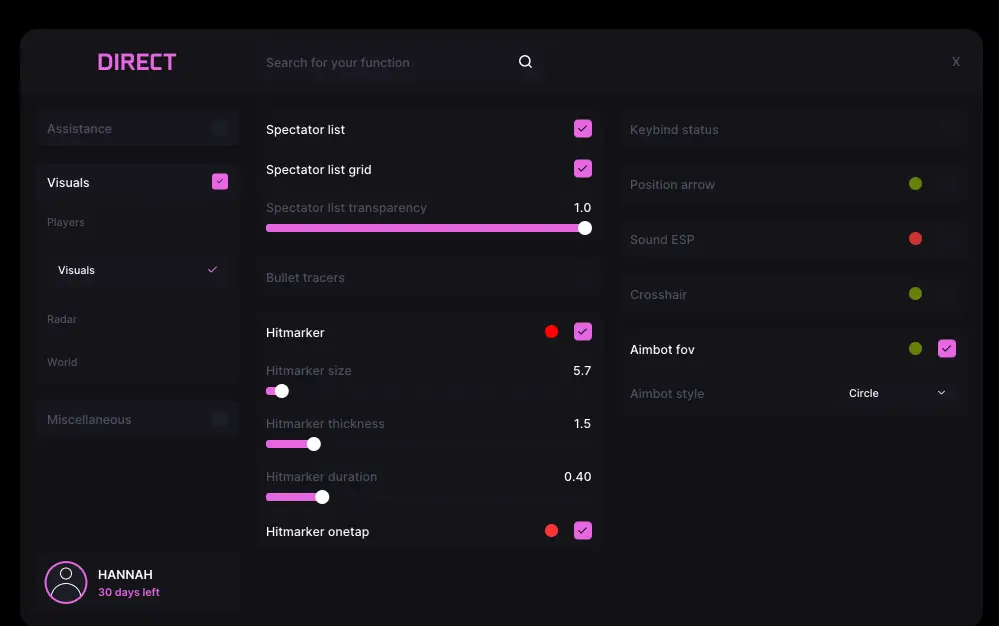Click Hannah's profile avatar icon

[x=66, y=582]
